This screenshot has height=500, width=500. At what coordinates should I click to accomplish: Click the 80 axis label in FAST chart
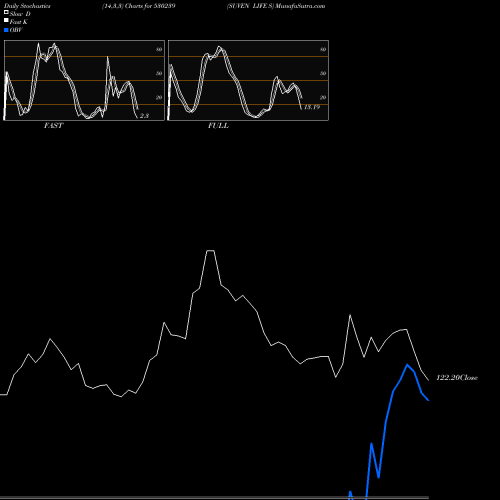tap(159, 49)
